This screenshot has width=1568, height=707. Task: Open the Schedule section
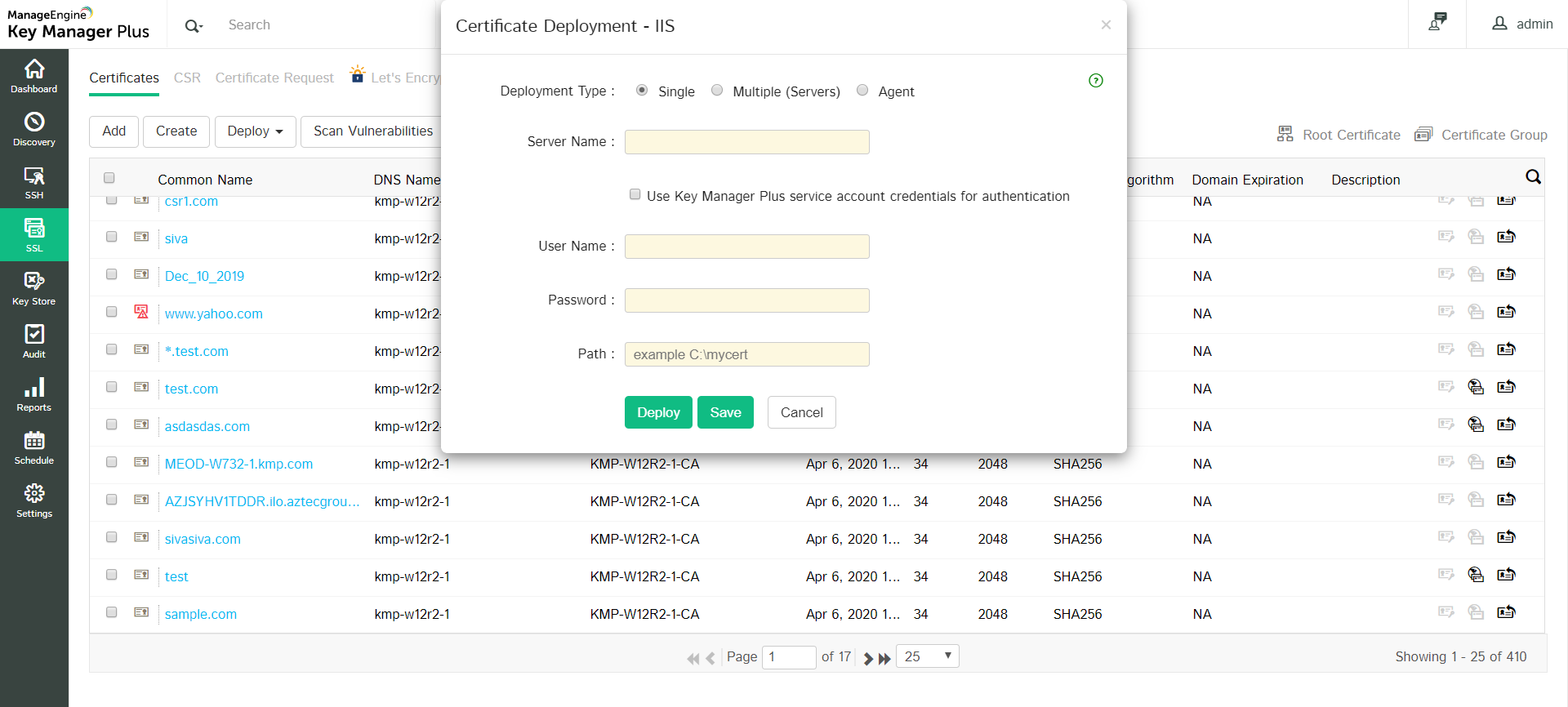[34, 447]
